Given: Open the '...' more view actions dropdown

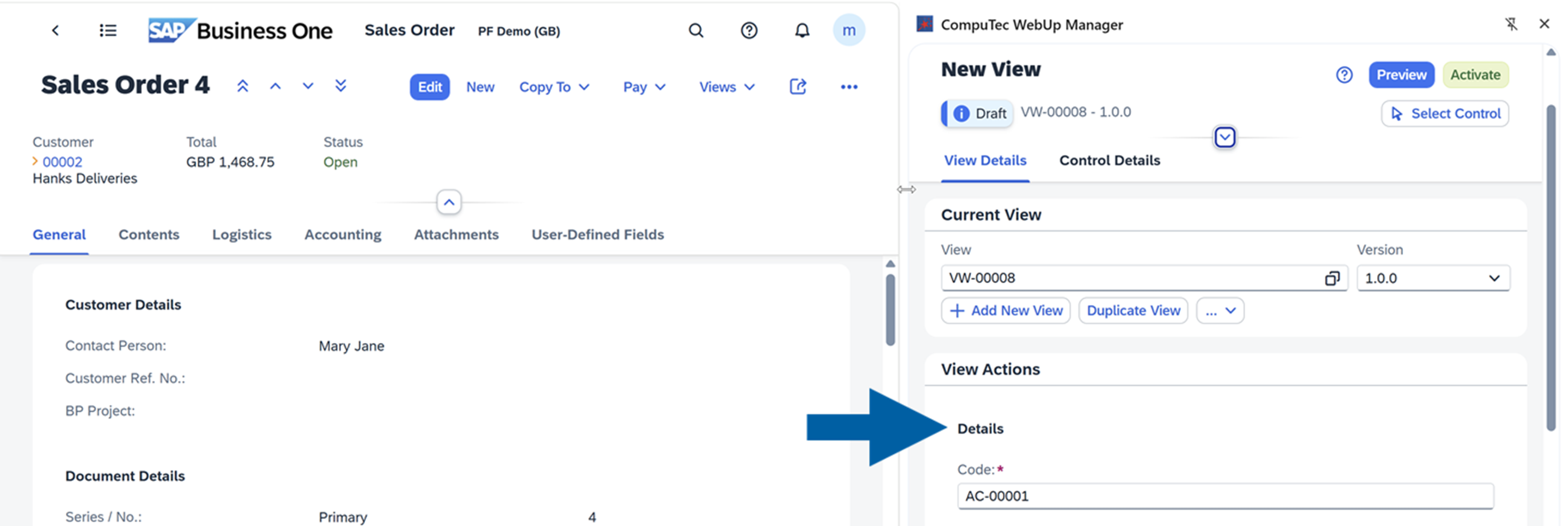Looking at the screenshot, I should click(1220, 311).
